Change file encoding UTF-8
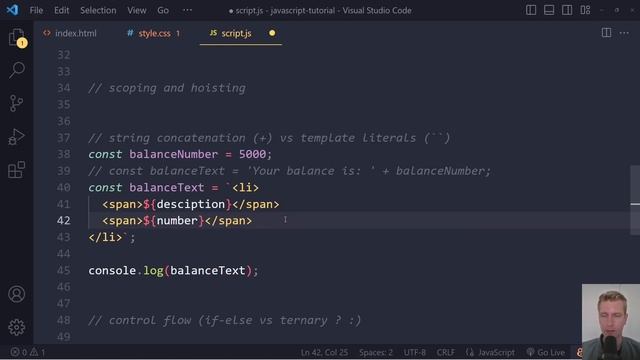The image size is (640, 360). click(415, 352)
